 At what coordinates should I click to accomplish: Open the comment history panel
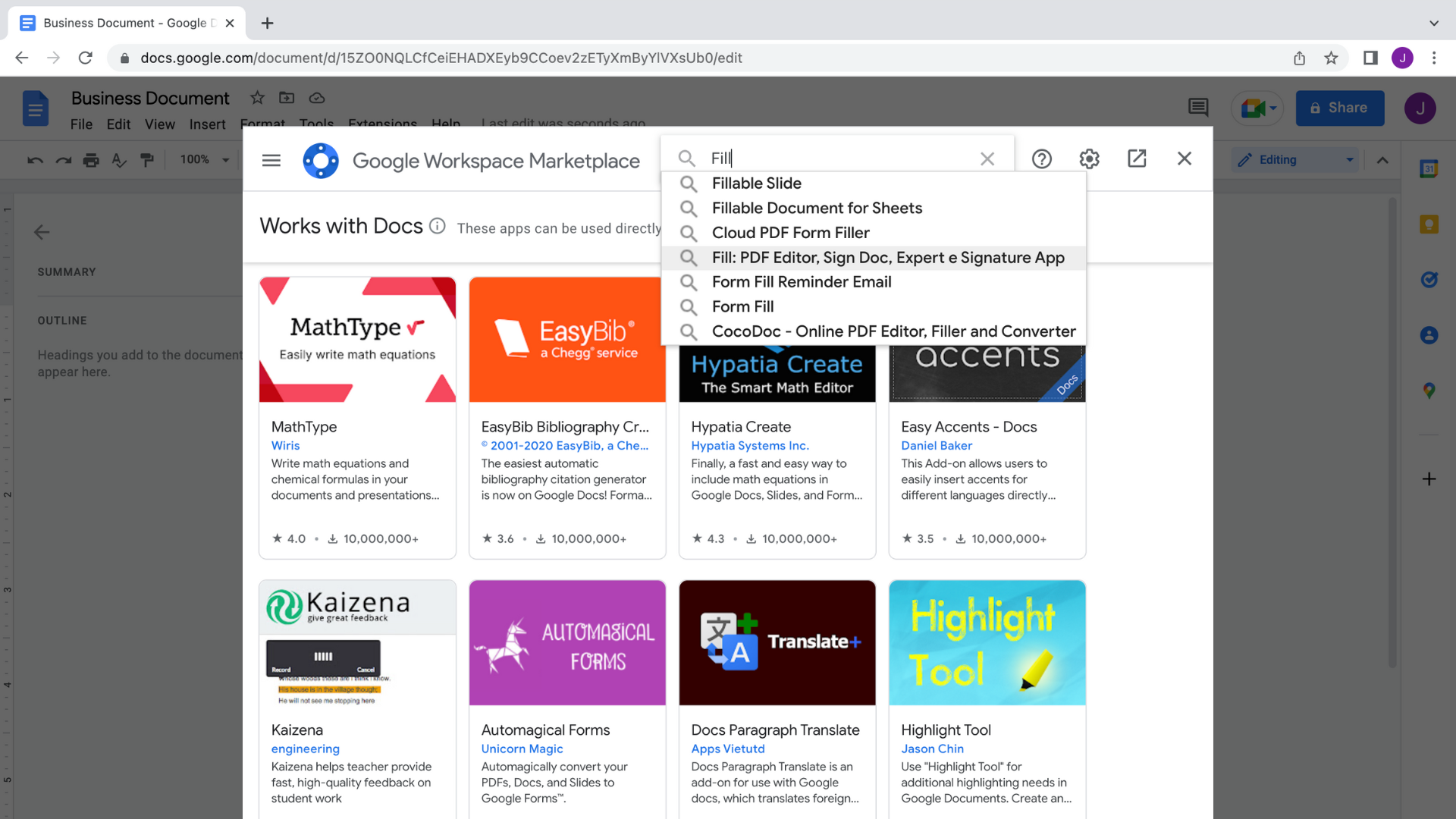click(1198, 108)
